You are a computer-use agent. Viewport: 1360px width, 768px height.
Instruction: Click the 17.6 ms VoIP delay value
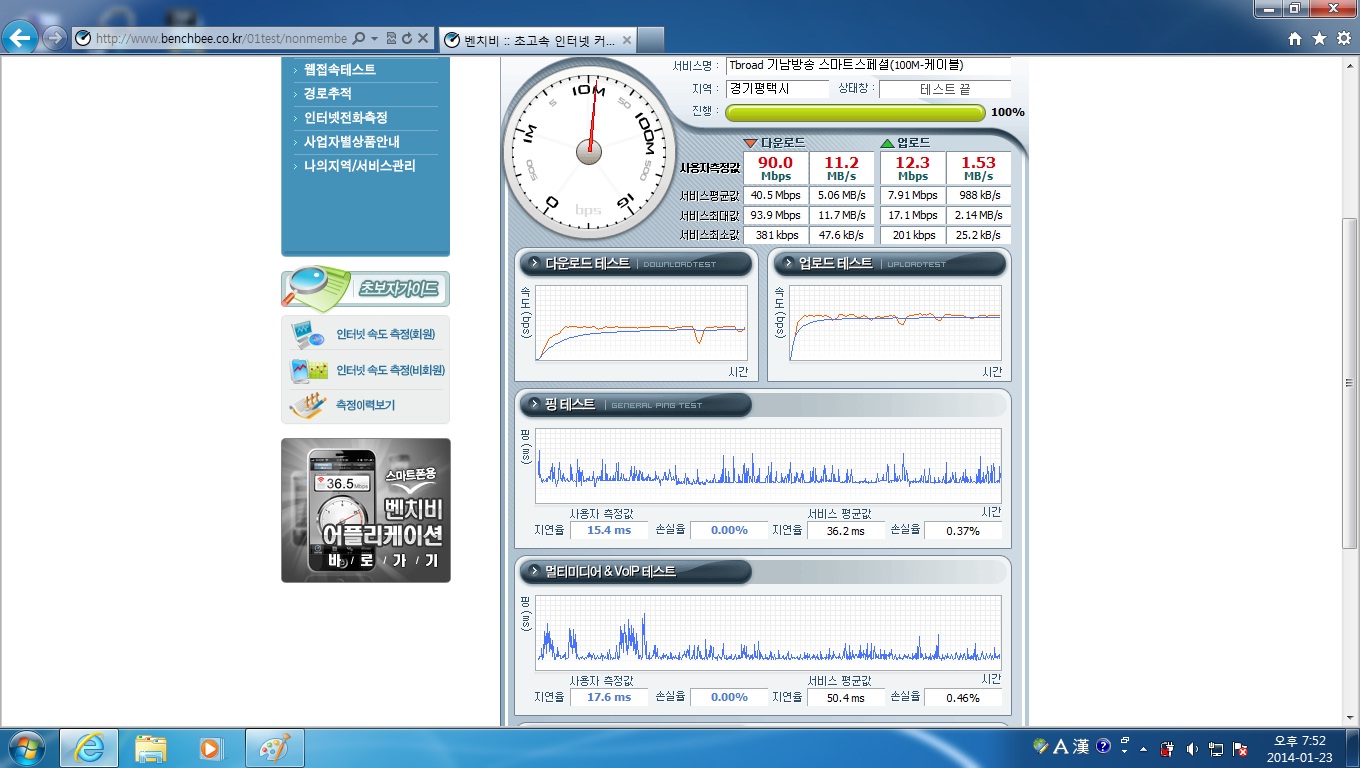(609, 697)
